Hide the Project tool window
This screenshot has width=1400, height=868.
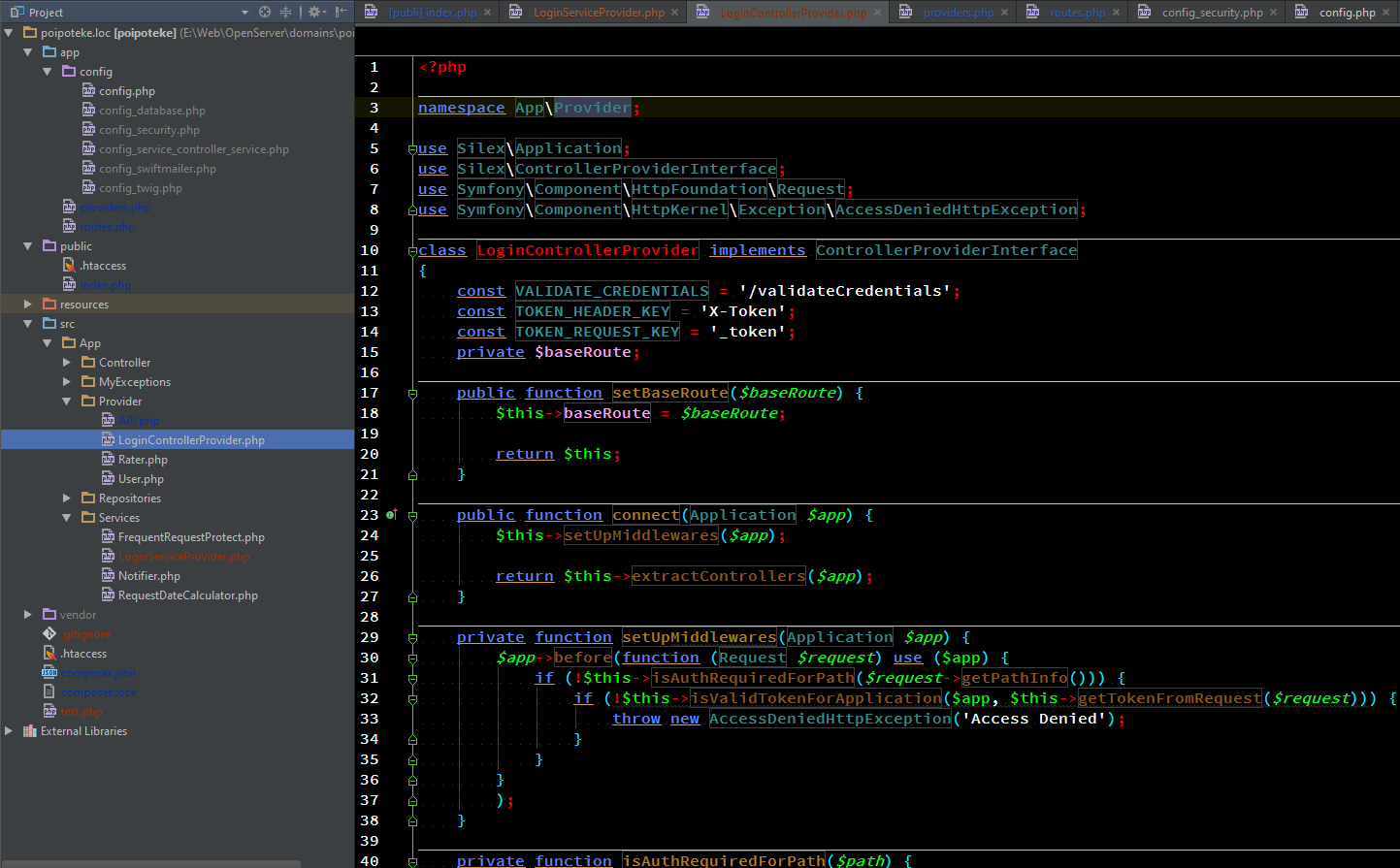coord(341,12)
